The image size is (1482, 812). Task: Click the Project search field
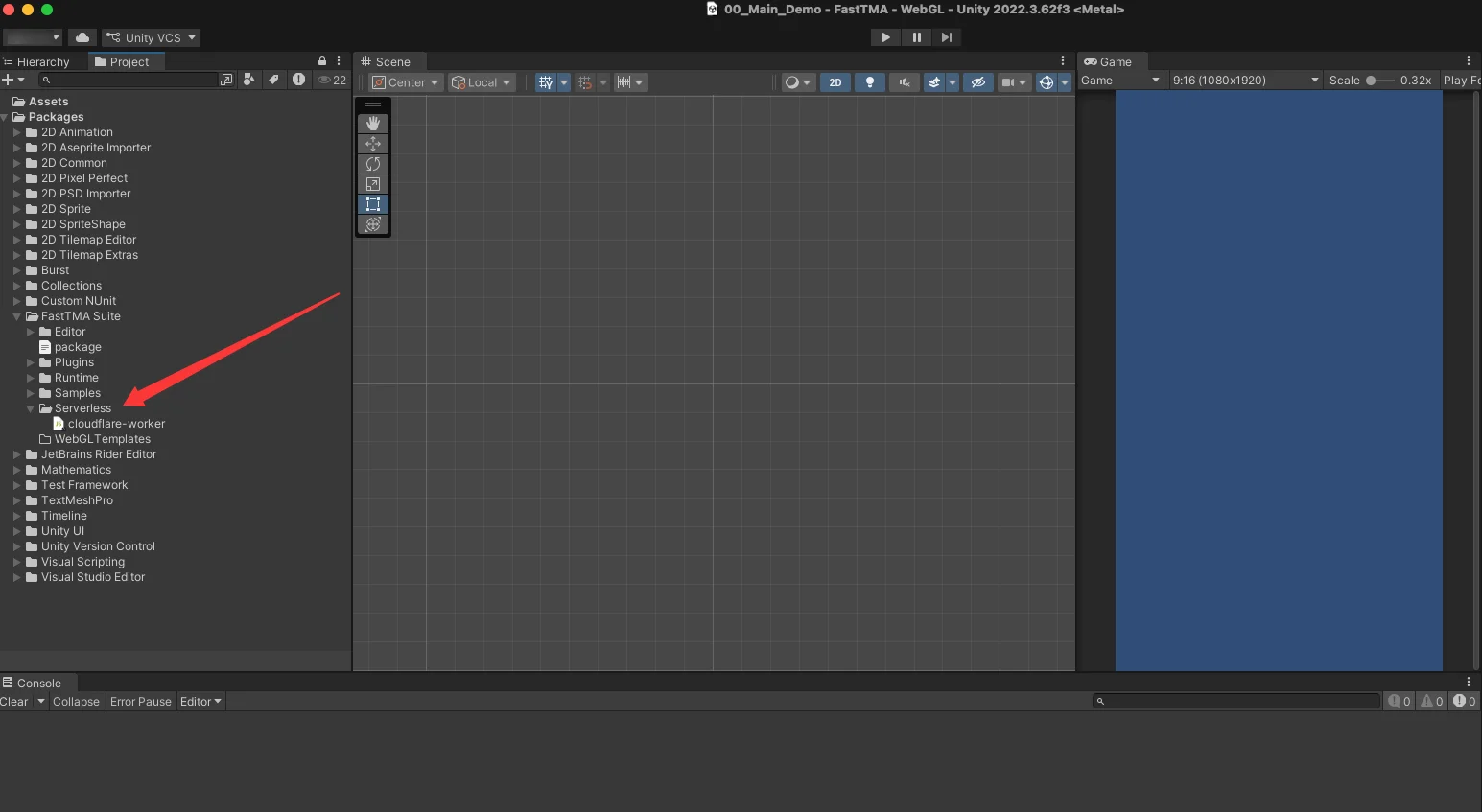point(129,80)
